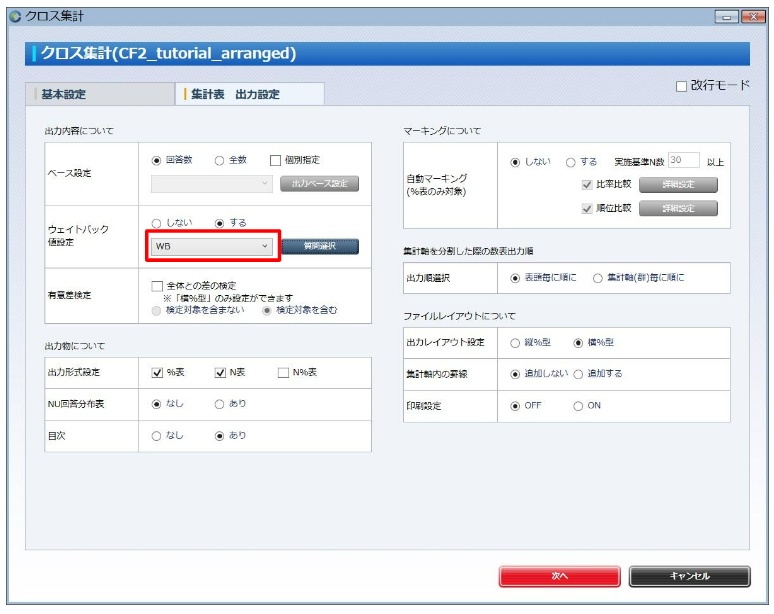This screenshot has width=774, height=614.
Task: Select 表頭毎に順に output order
Action: 515,278
